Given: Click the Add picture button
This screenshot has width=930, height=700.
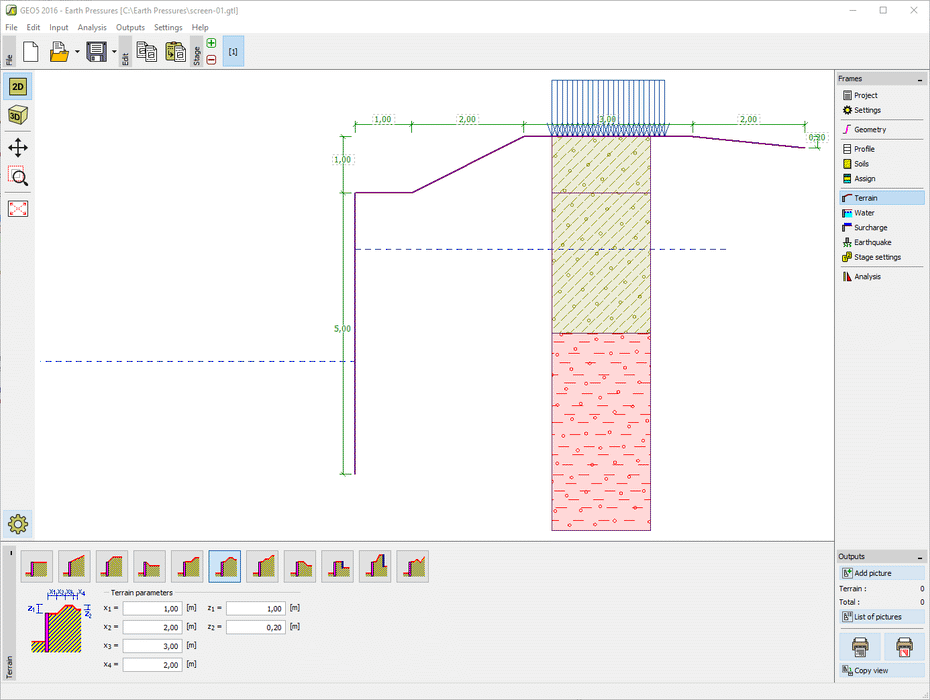Looking at the screenshot, I should (x=880, y=573).
